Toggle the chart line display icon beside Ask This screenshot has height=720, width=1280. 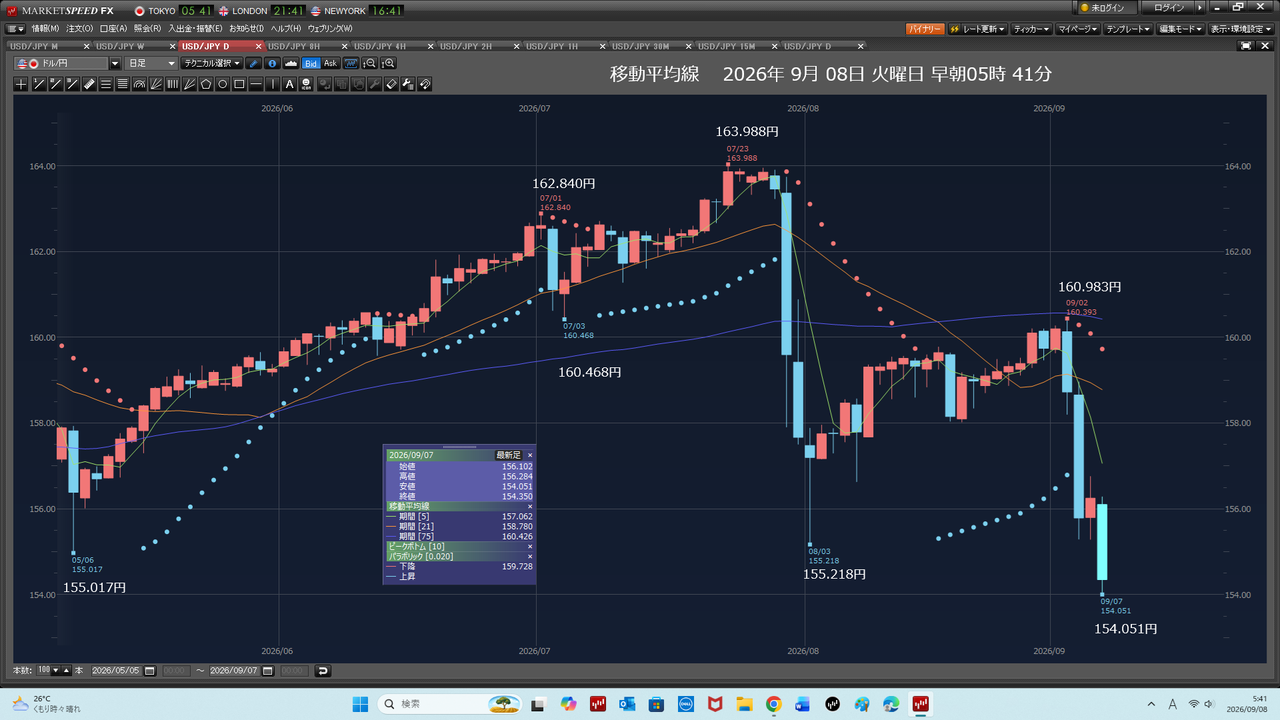tap(352, 63)
